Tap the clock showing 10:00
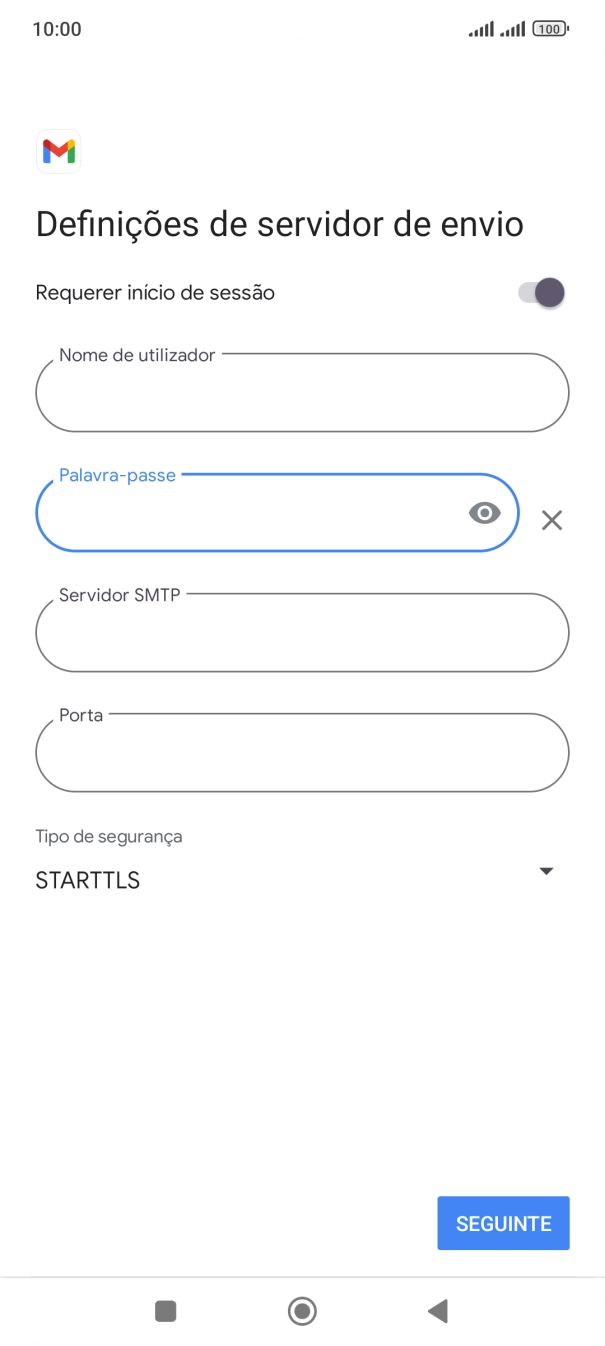Viewport: 605px width, 1346px height. coord(57,29)
